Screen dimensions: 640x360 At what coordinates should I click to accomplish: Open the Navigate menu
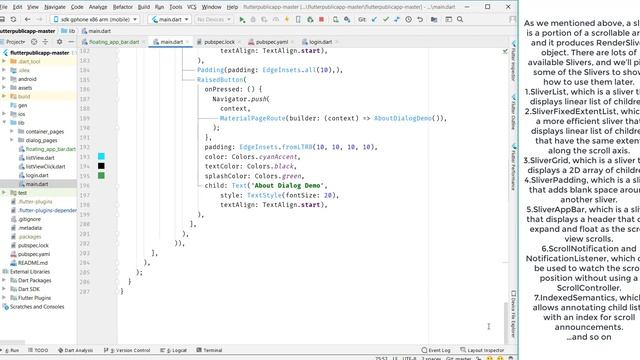tap(55, 7)
